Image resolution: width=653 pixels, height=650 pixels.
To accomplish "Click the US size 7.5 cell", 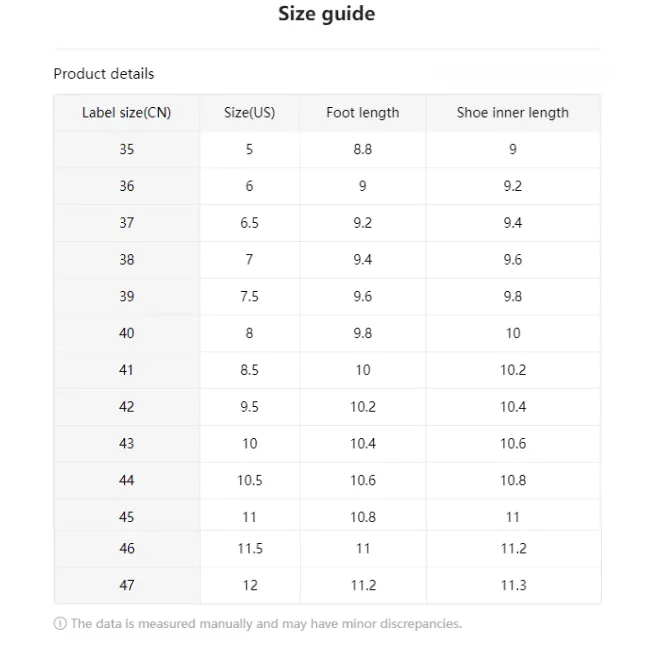I will coord(249,296).
